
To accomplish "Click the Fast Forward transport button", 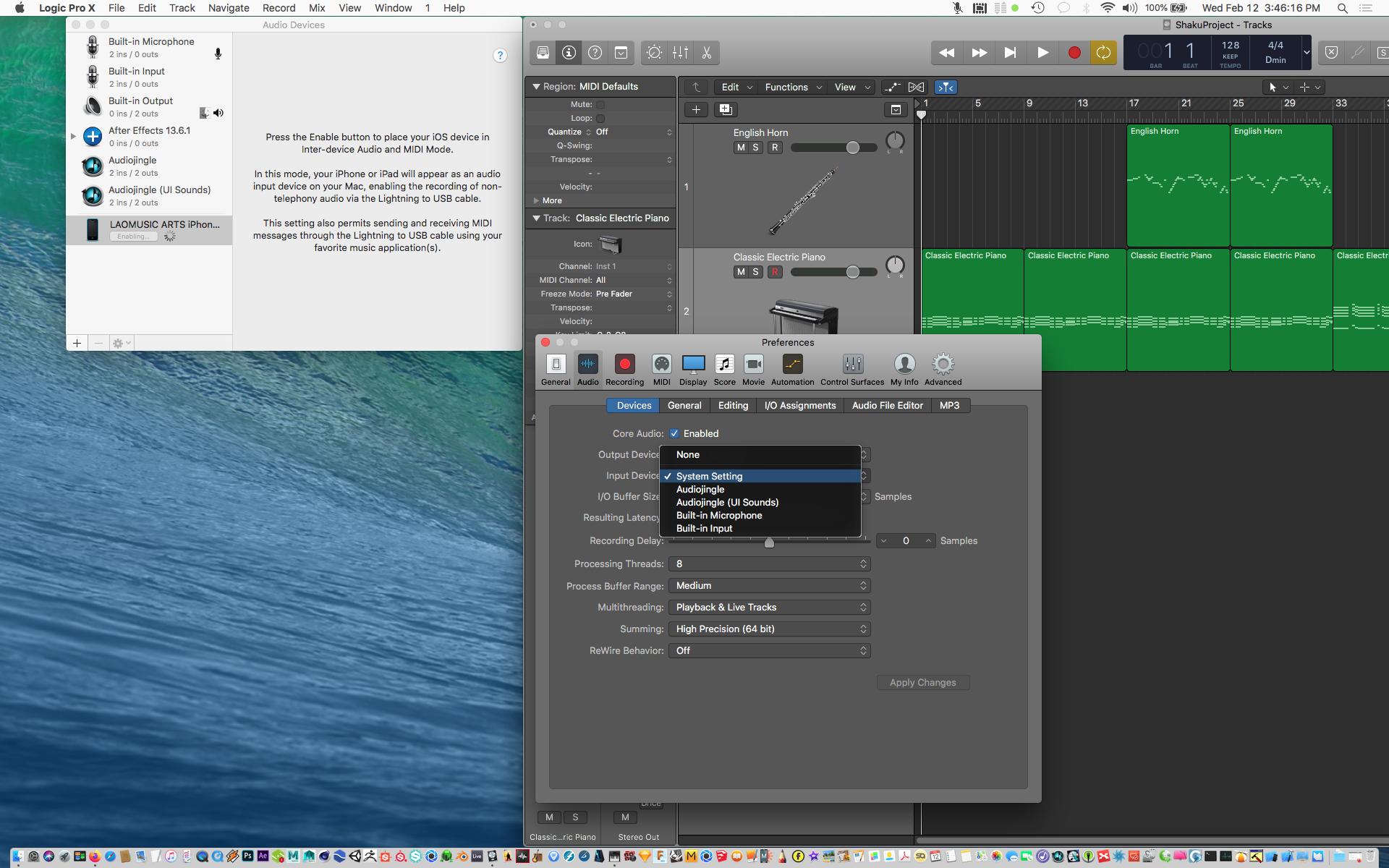I will [x=979, y=52].
